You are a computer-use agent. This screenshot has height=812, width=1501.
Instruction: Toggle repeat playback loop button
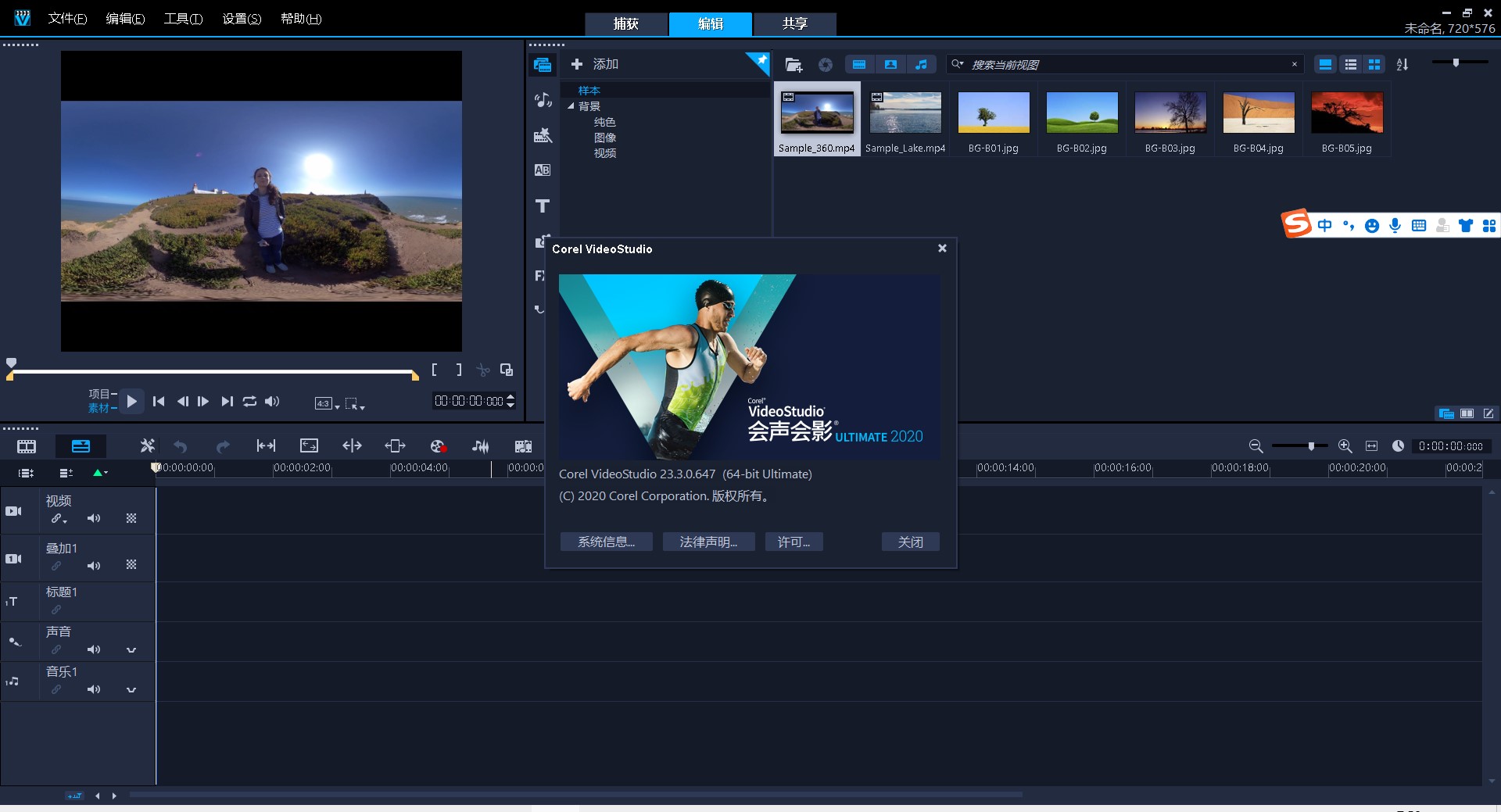(x=249, y=401)
